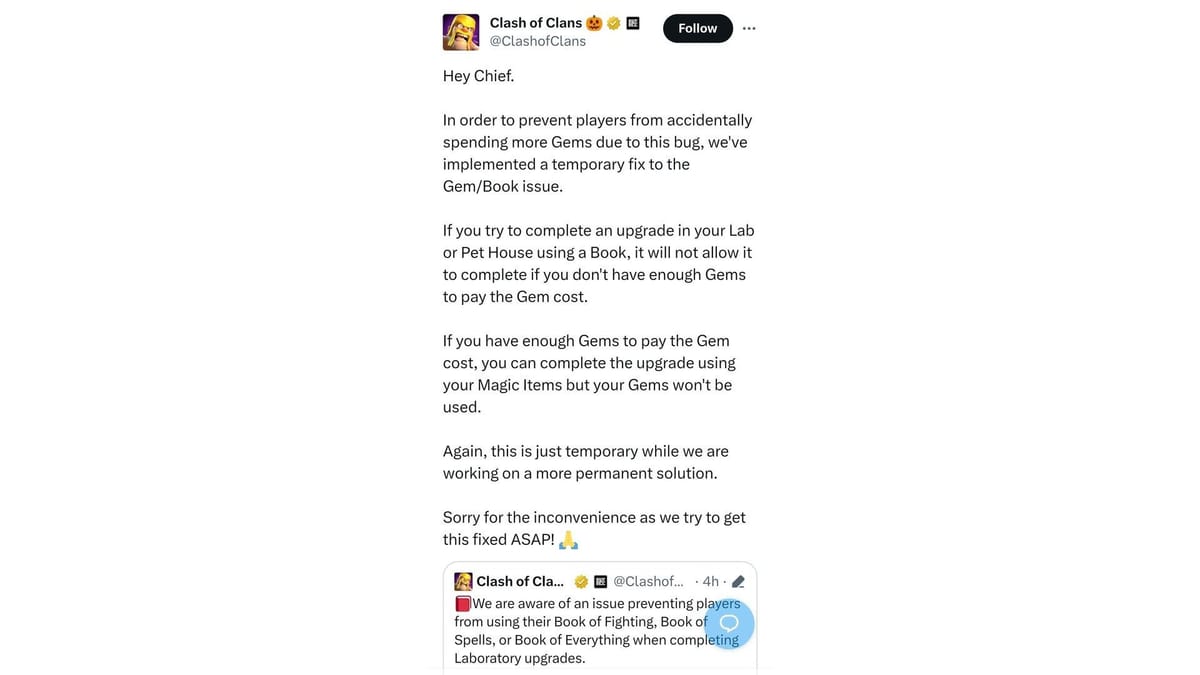Image resolution: width=1200 pixels, height=675 pixels.
Task: Click the praying hands emoji ending the tweet
Action: (x=567, y=539)
